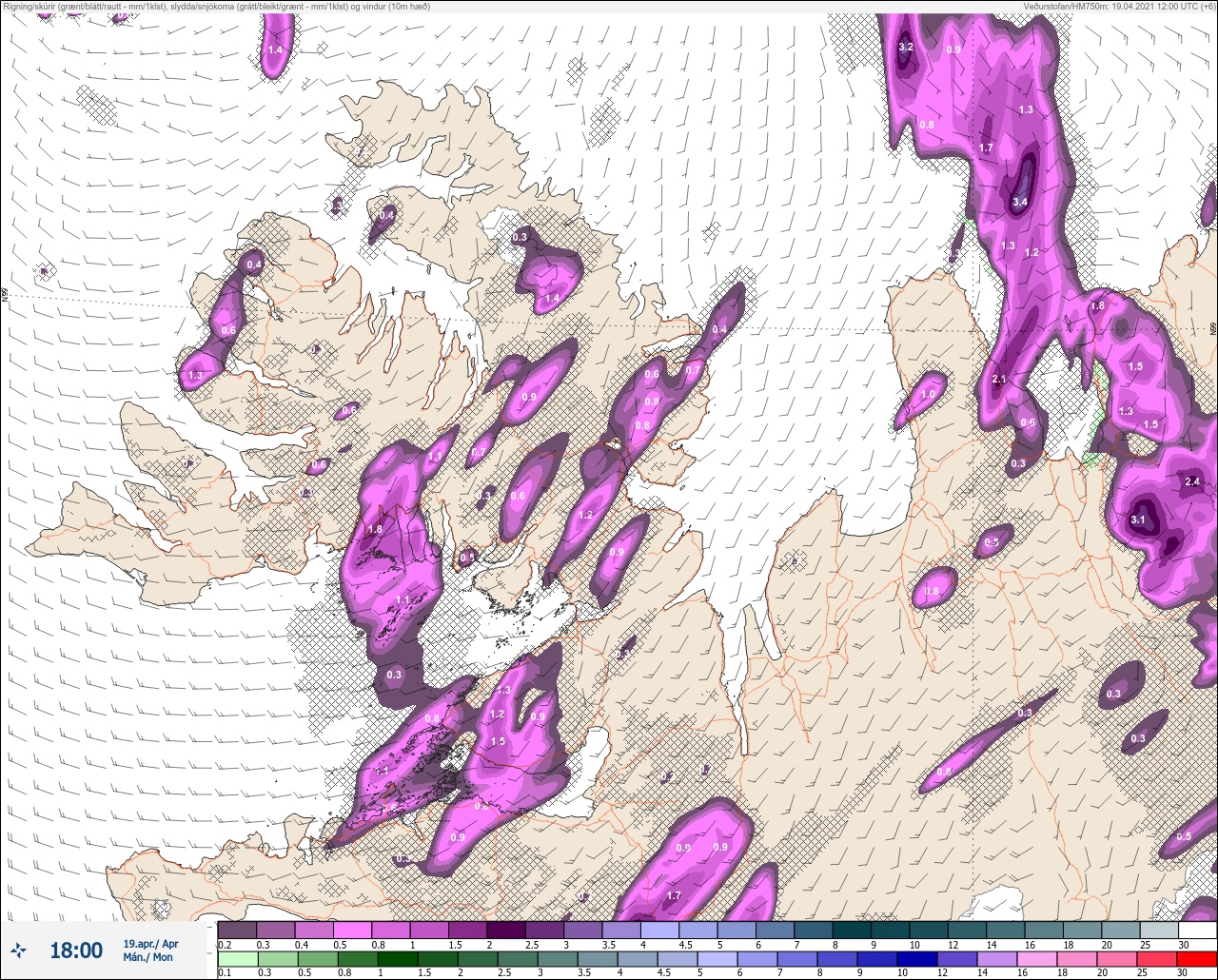The height and width of the screenshot is (980, 1218).
Task: Click the '2.1' precipitation value on the map
Action: [998, 379]
